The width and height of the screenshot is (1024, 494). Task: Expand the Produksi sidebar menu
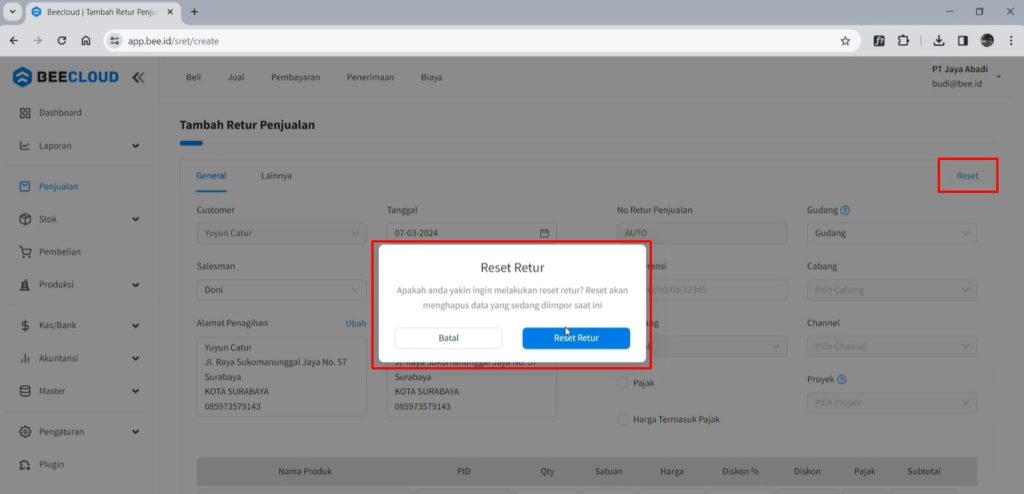pyautogui.click(x=135, y=285)
